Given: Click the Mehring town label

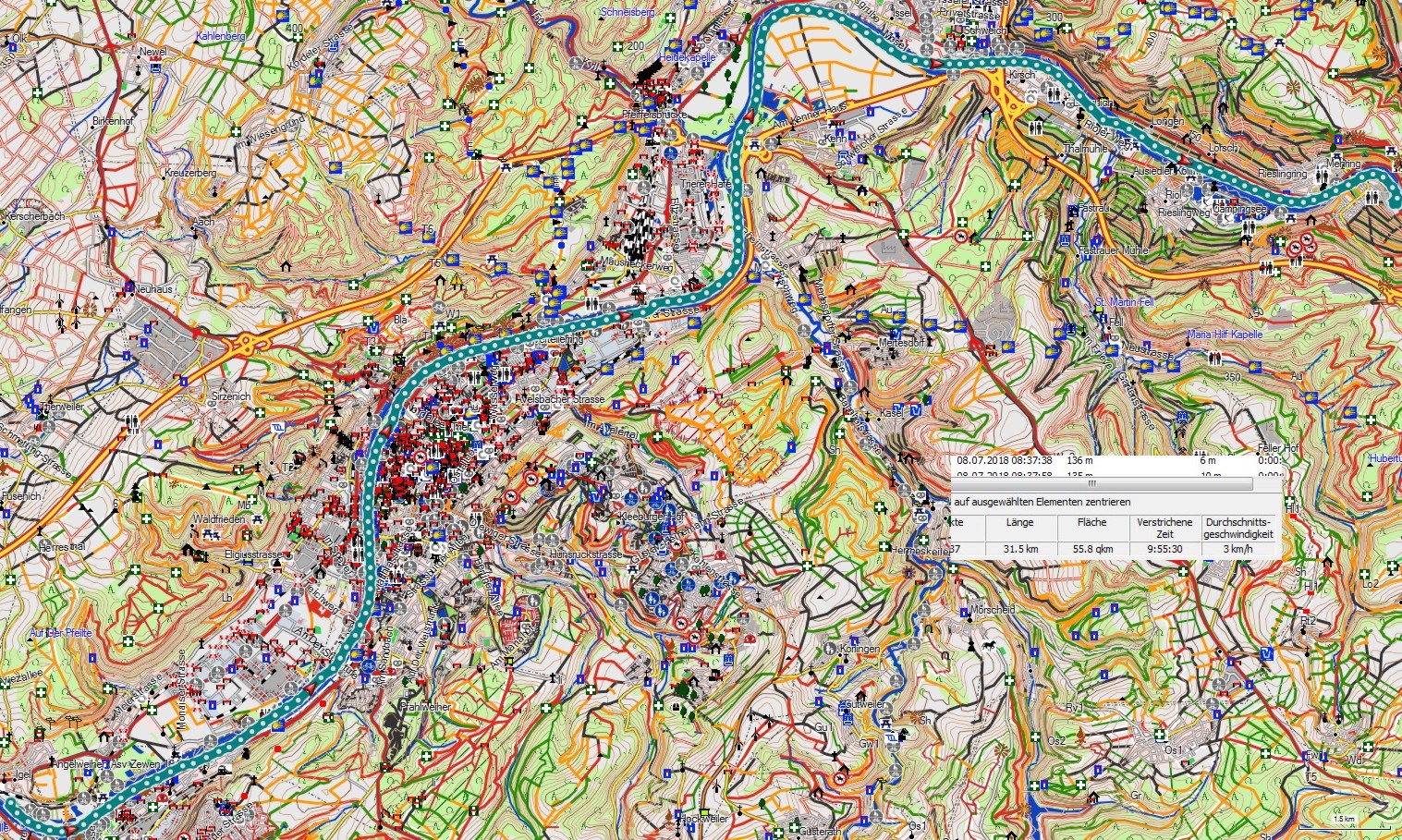Looking at the screenshot, I should [x=1343, y=164].
